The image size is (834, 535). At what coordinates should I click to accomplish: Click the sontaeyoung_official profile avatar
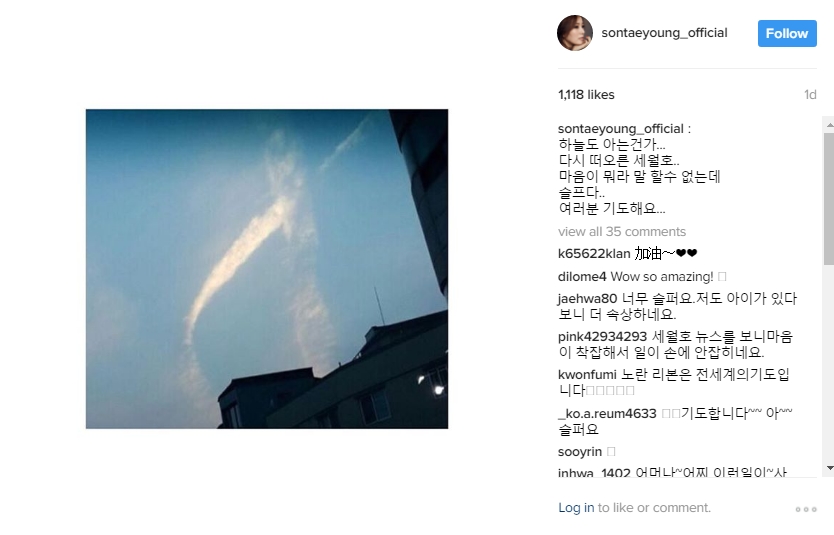pos(574,33)
